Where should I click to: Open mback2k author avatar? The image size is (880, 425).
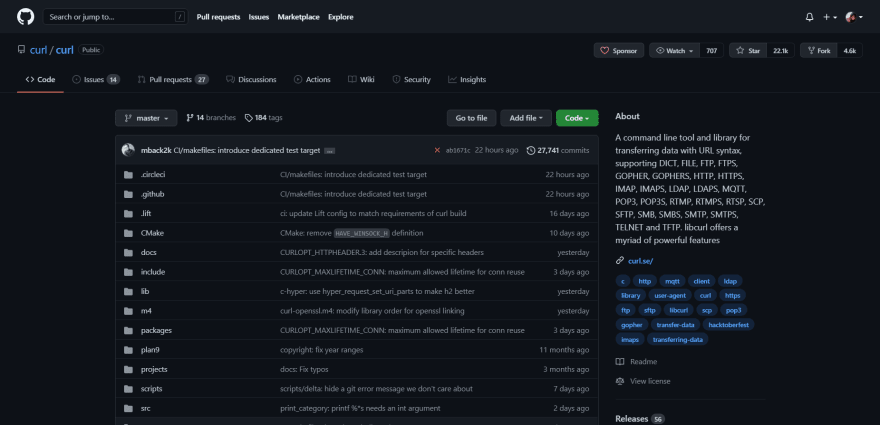tap(128, 150)
